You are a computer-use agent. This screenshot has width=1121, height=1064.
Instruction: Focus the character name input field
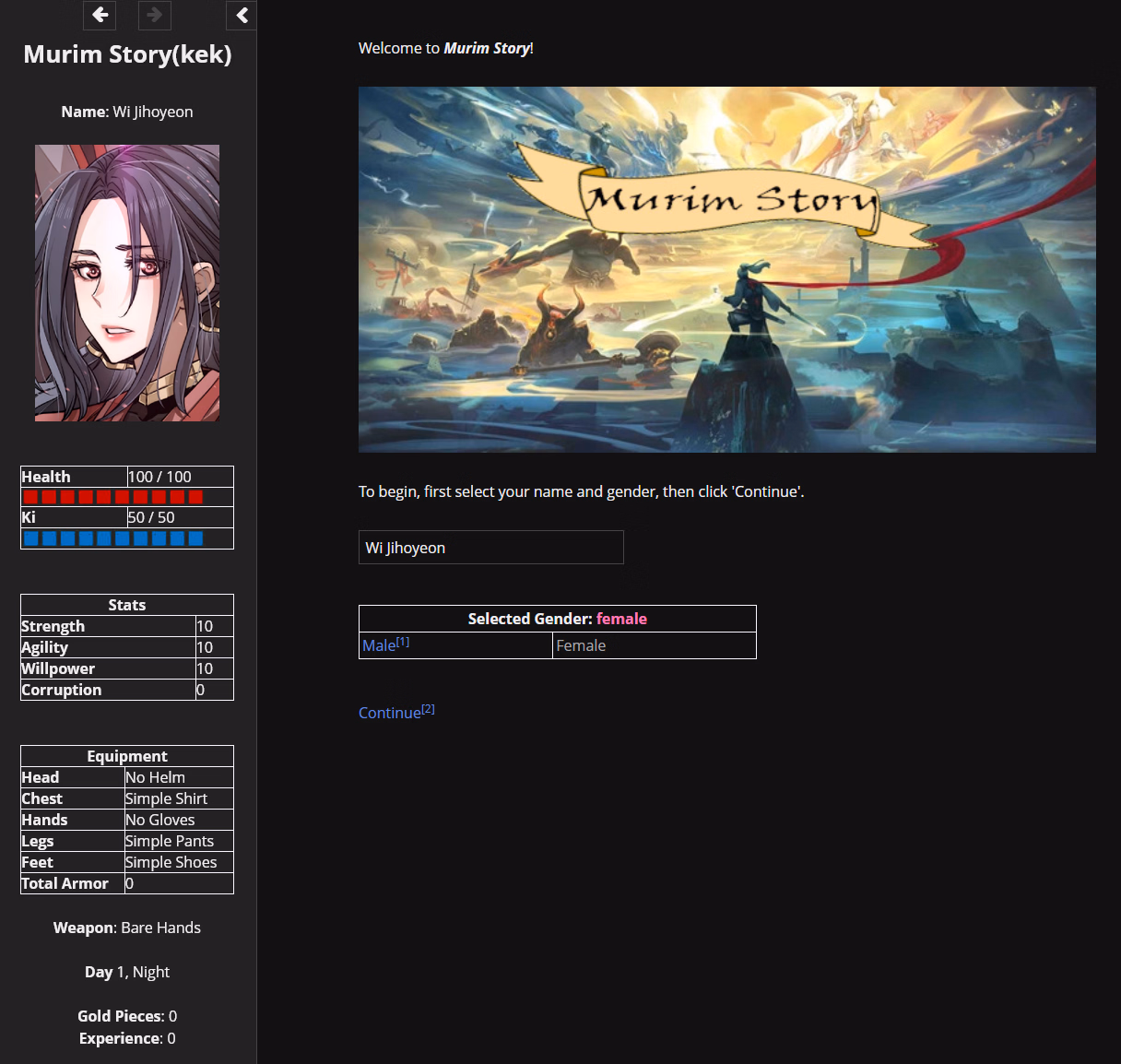click(x=491, y=547)
